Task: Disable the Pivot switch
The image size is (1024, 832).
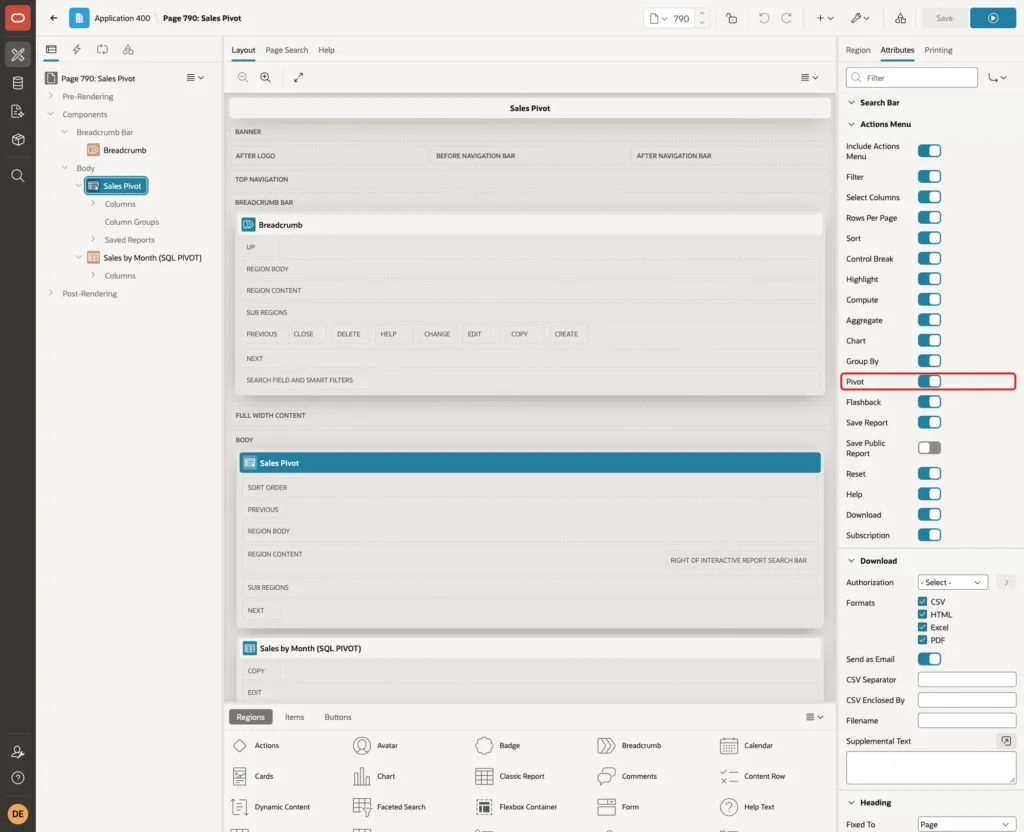Action: [x=929, y=381]
